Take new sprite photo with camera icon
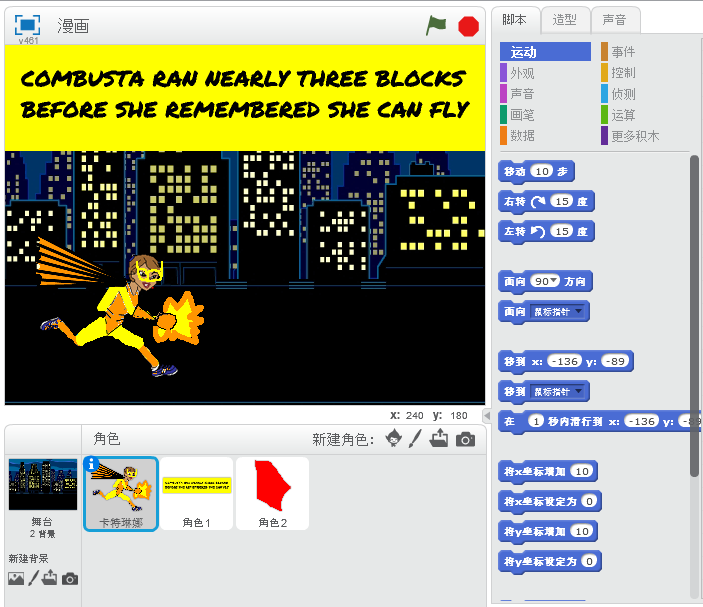This screenshot has height=607, width=703. point(465,439)
